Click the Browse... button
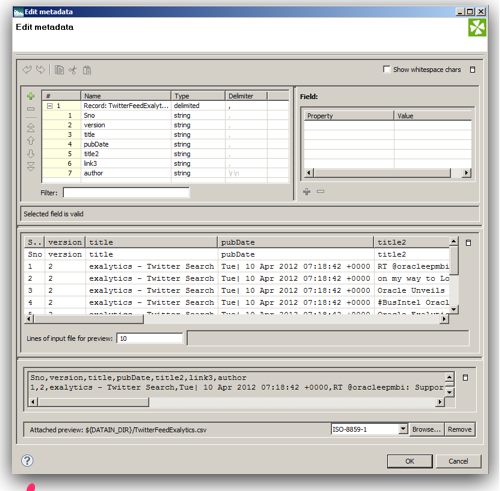This screenshot has width=500, height=491. point(426,429)
